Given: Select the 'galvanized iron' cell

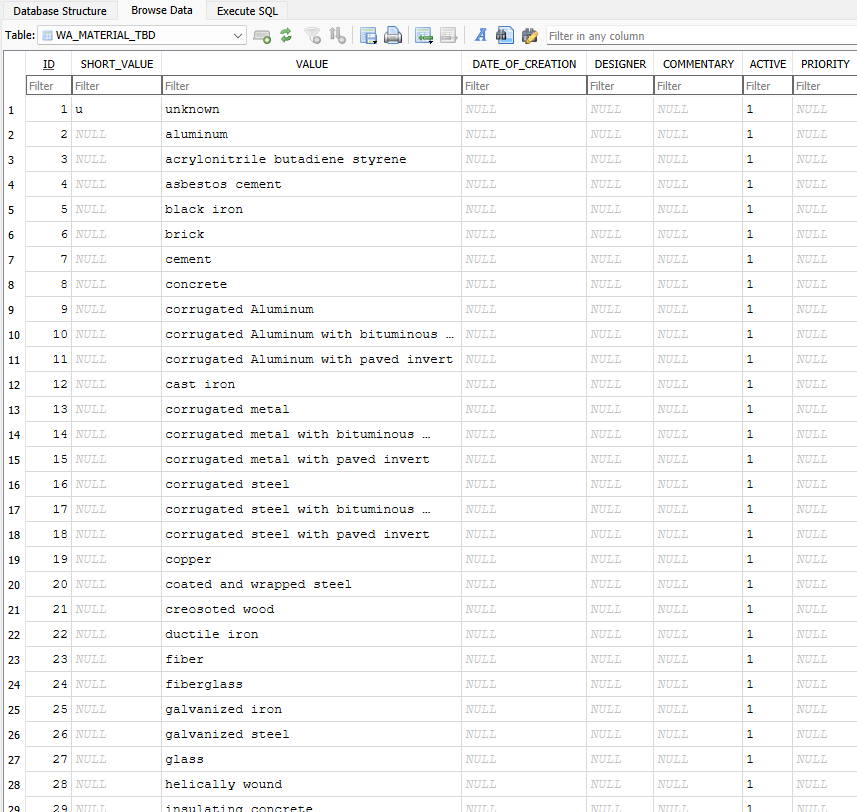Looking at the screenshot, I should point(312,709).
